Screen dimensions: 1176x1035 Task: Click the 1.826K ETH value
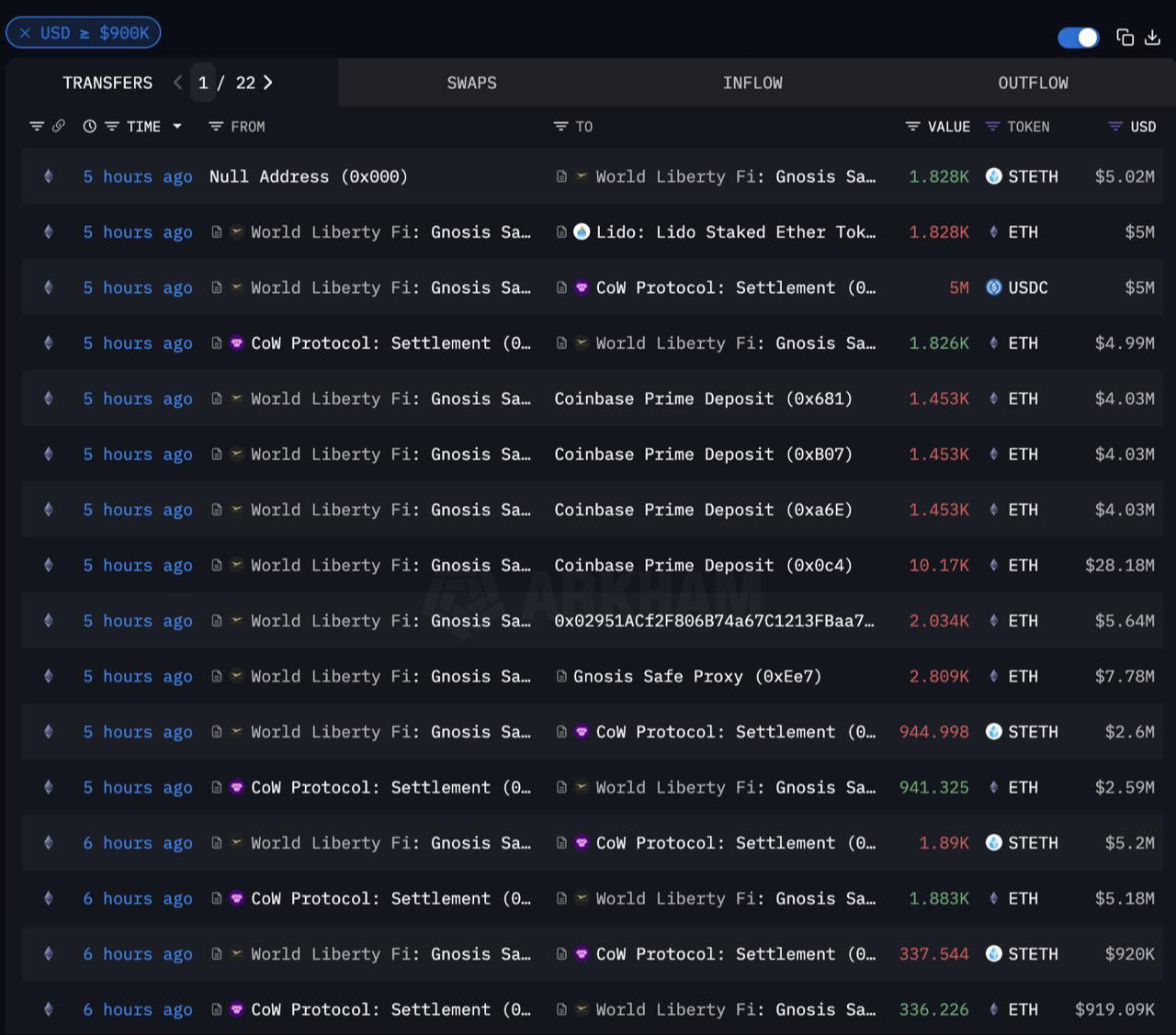939,343
